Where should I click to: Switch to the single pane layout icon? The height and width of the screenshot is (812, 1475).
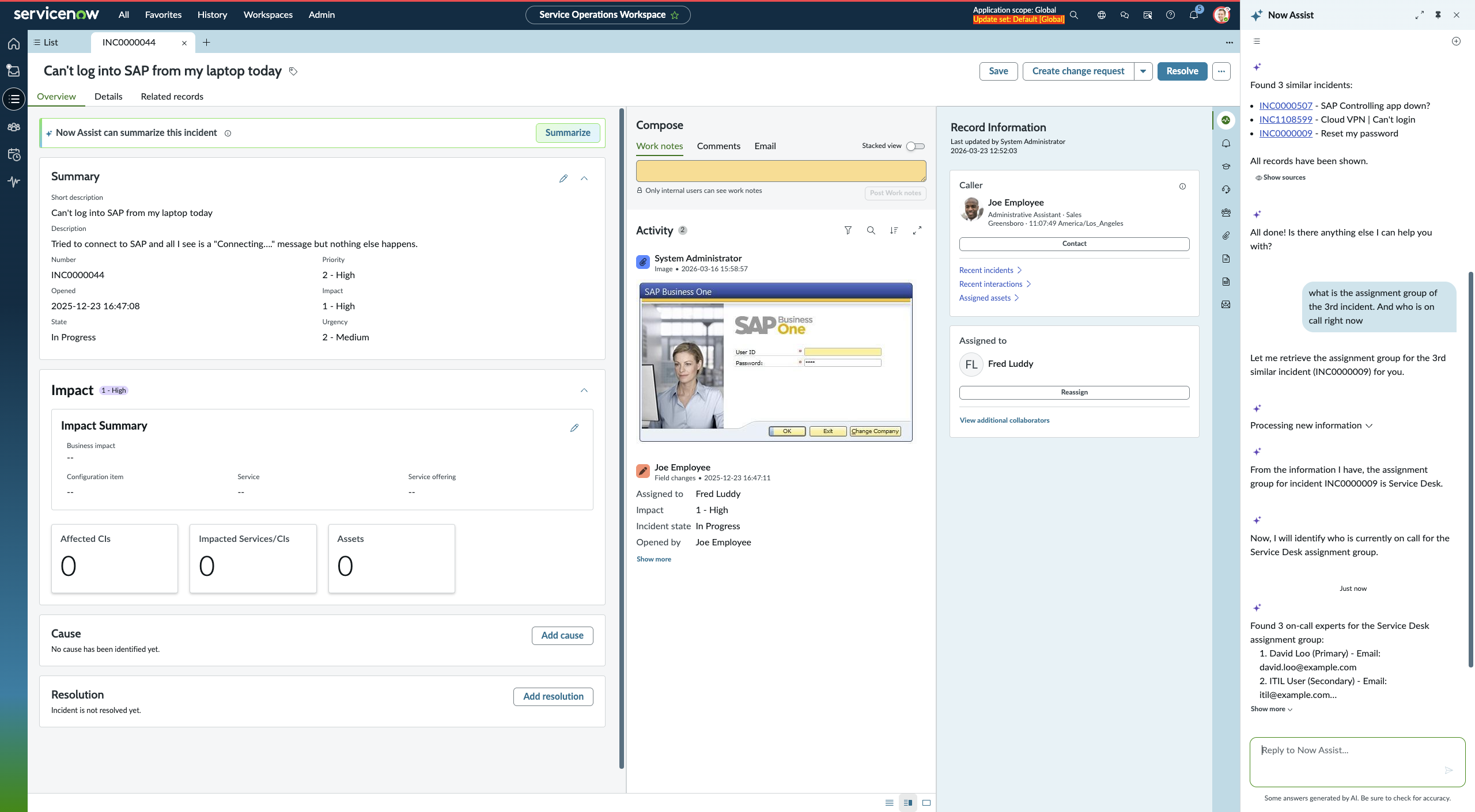tap(926, 803)
